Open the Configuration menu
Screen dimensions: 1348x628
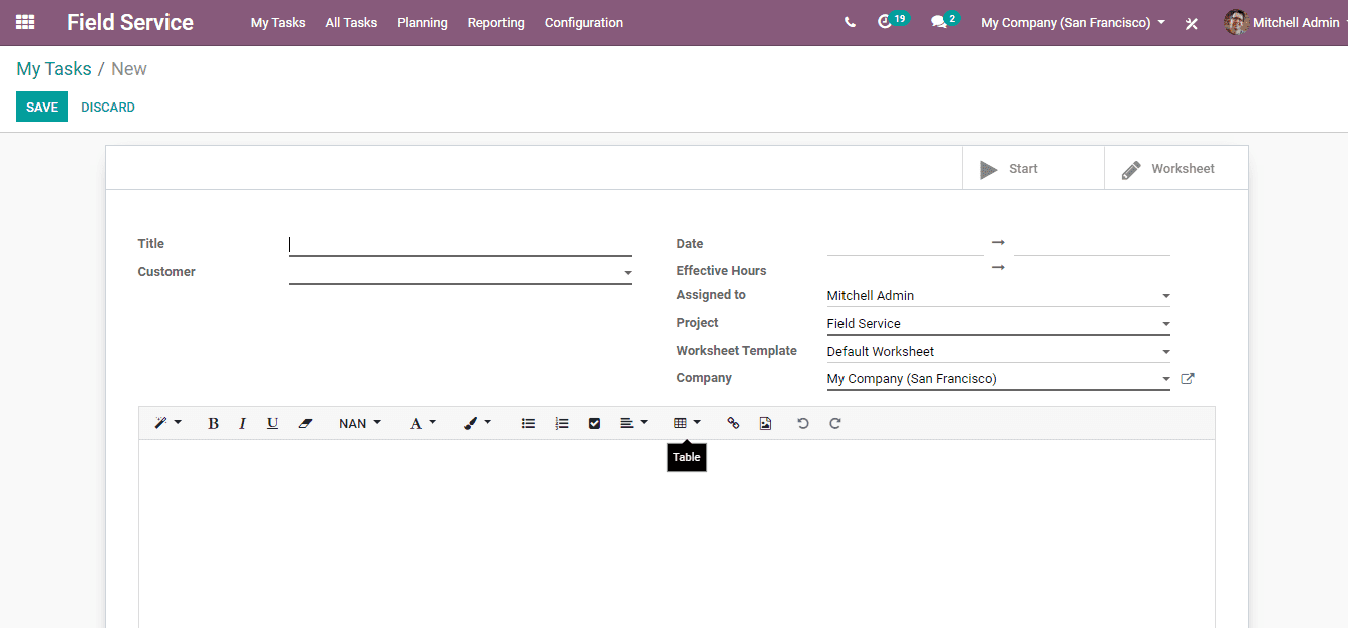(584, 22)
